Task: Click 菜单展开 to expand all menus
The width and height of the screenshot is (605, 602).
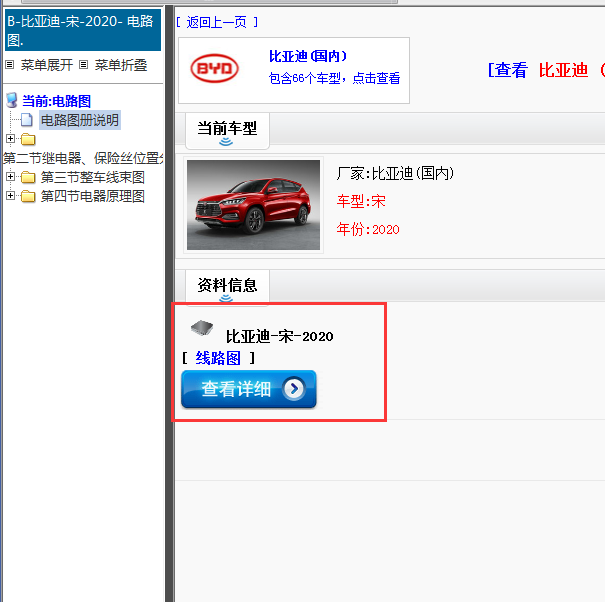Action: pos(47,65)
